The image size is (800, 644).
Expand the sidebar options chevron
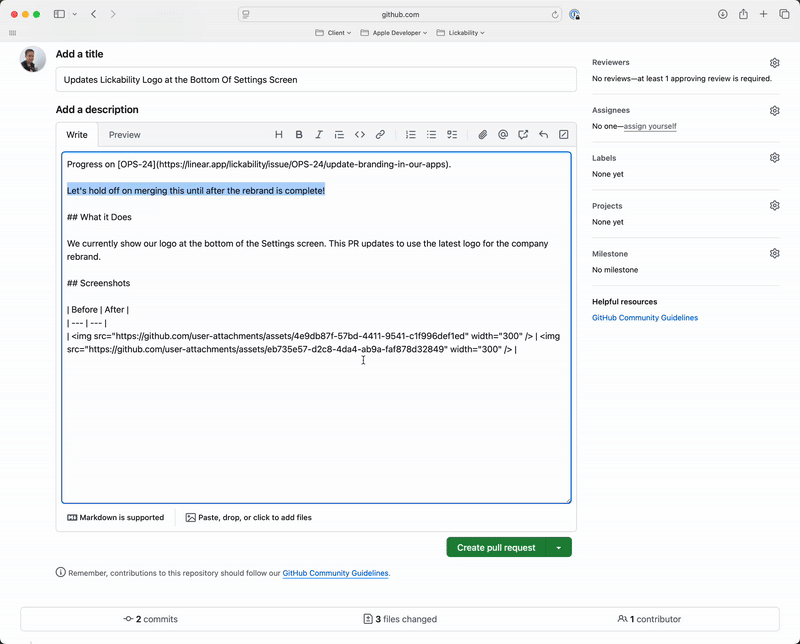tap(74, 14)
